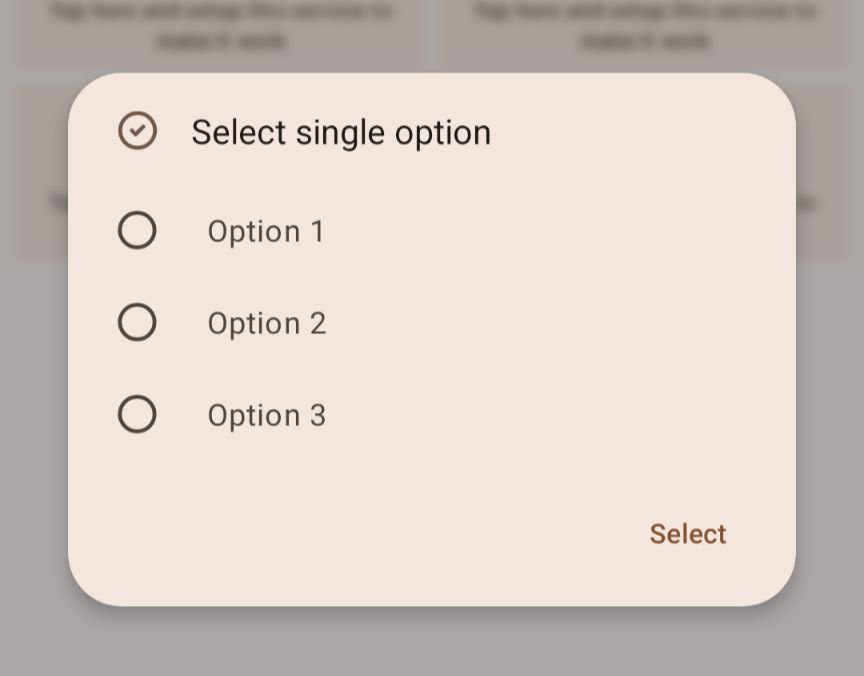Click the Option 2 text label
The image size is (864, 676).
tap(266, 322)
